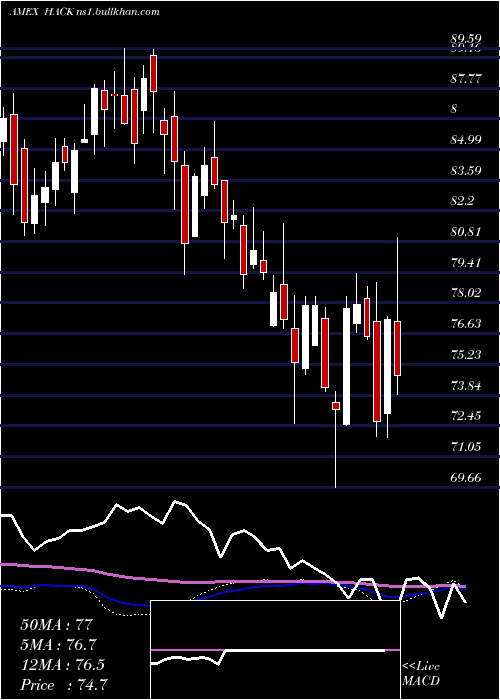Viewport: 500px width, 700px height.
Task: Click the 84.99 price axis label
Action: [467, 140]
